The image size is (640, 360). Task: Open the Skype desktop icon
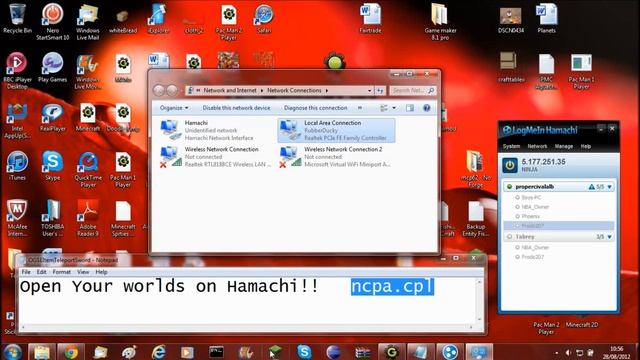(x=53, y=166)
